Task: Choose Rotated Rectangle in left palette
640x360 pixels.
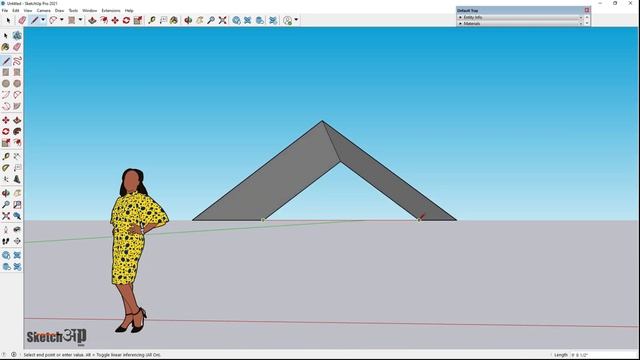Action: click(17, 72)
